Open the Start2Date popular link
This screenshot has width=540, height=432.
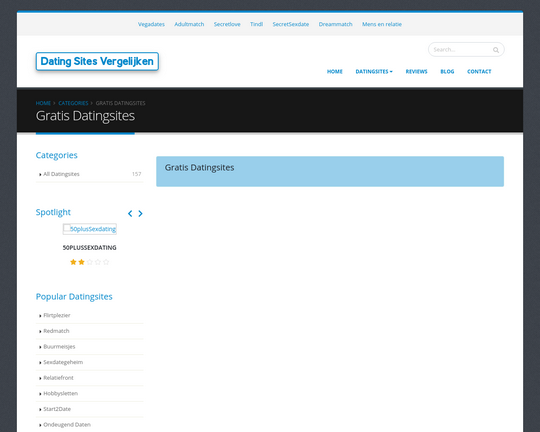[x=57, y=409]
